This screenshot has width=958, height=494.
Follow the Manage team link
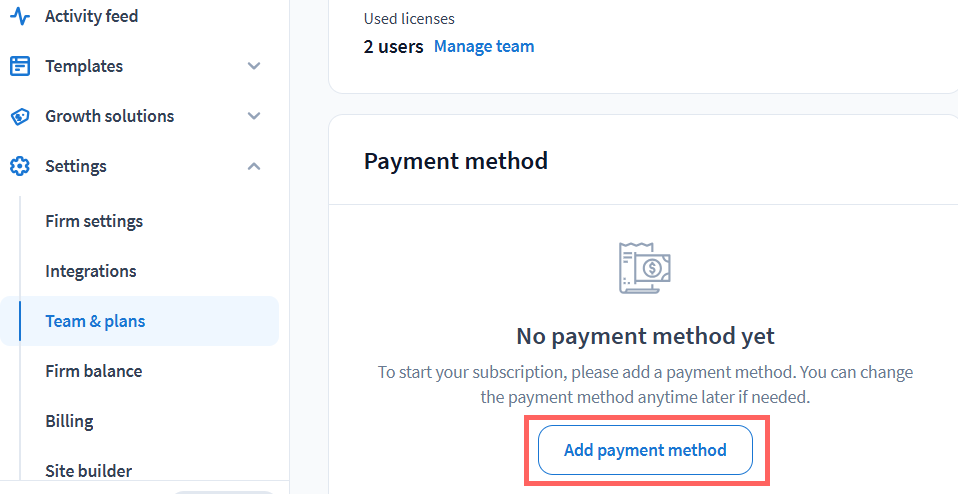click(x=484, y=46)
